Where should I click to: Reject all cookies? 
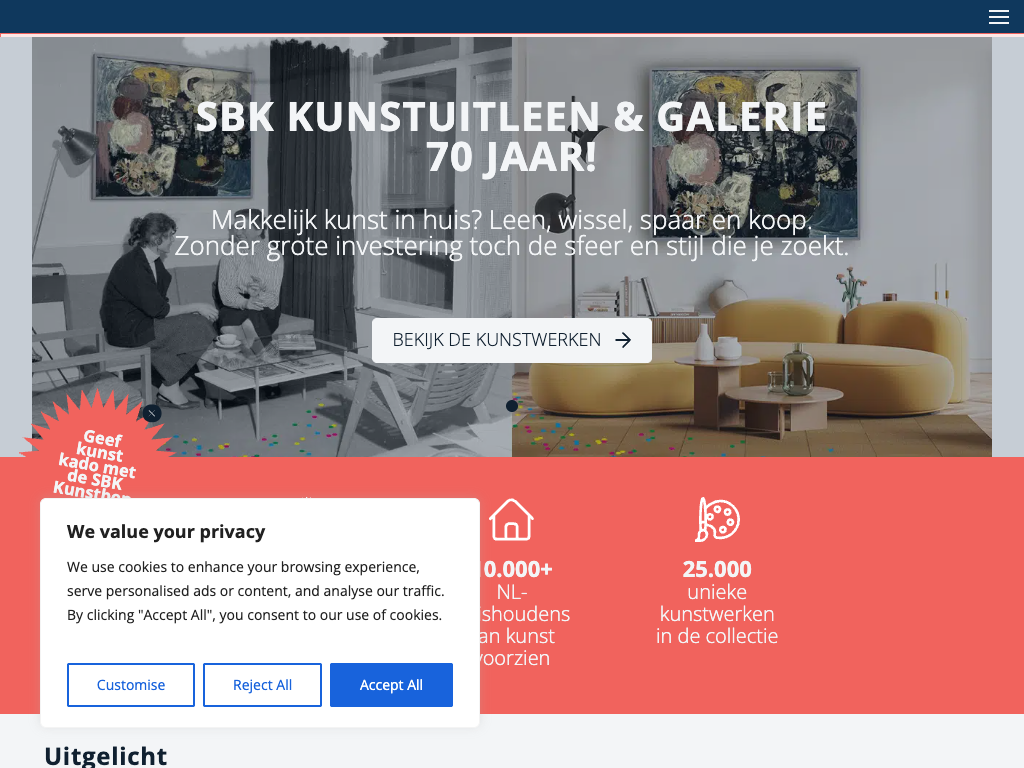pos(263,685)
